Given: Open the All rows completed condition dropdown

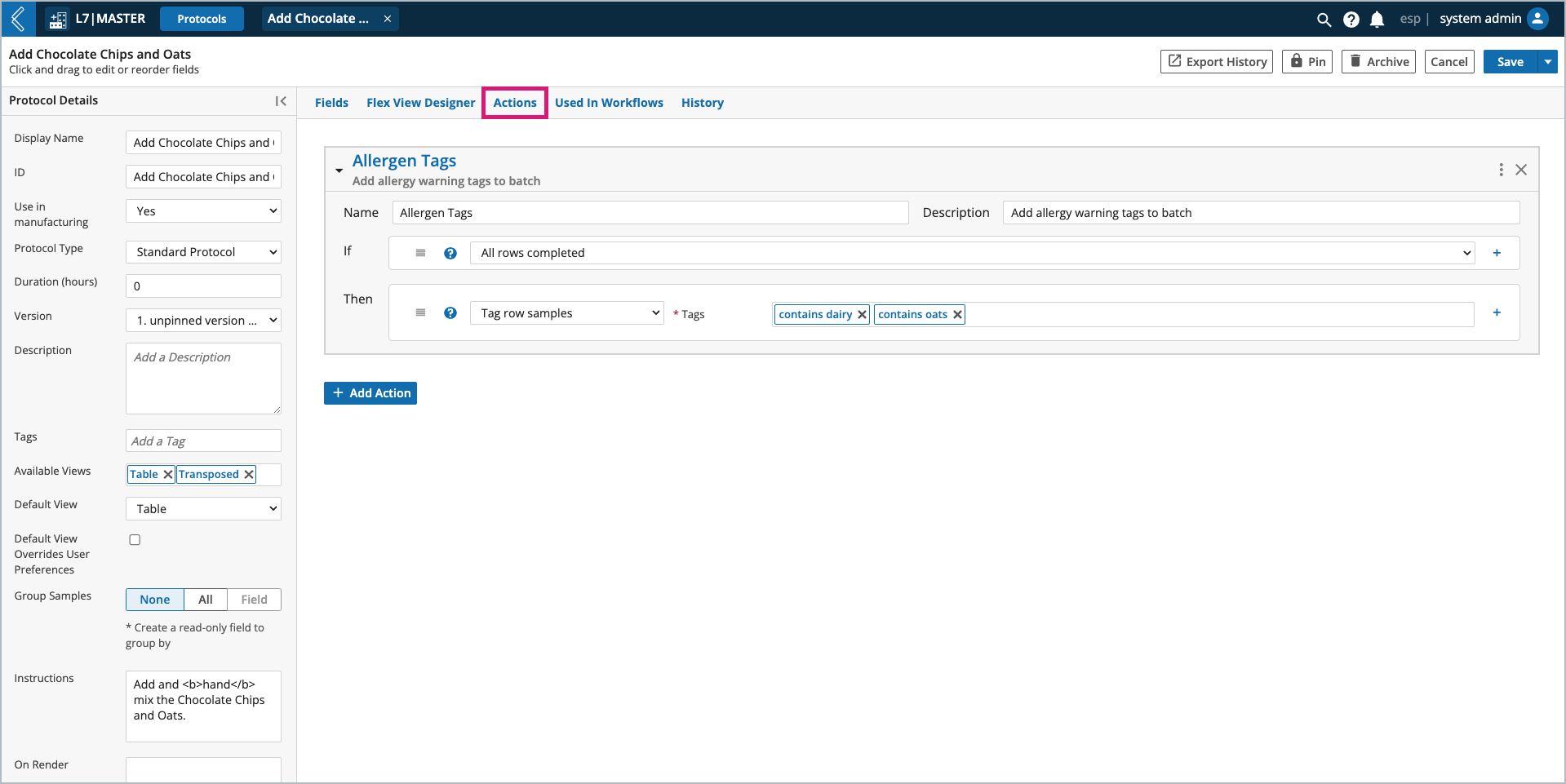Looking at the screenshot, I should click(x=972, y=253).
